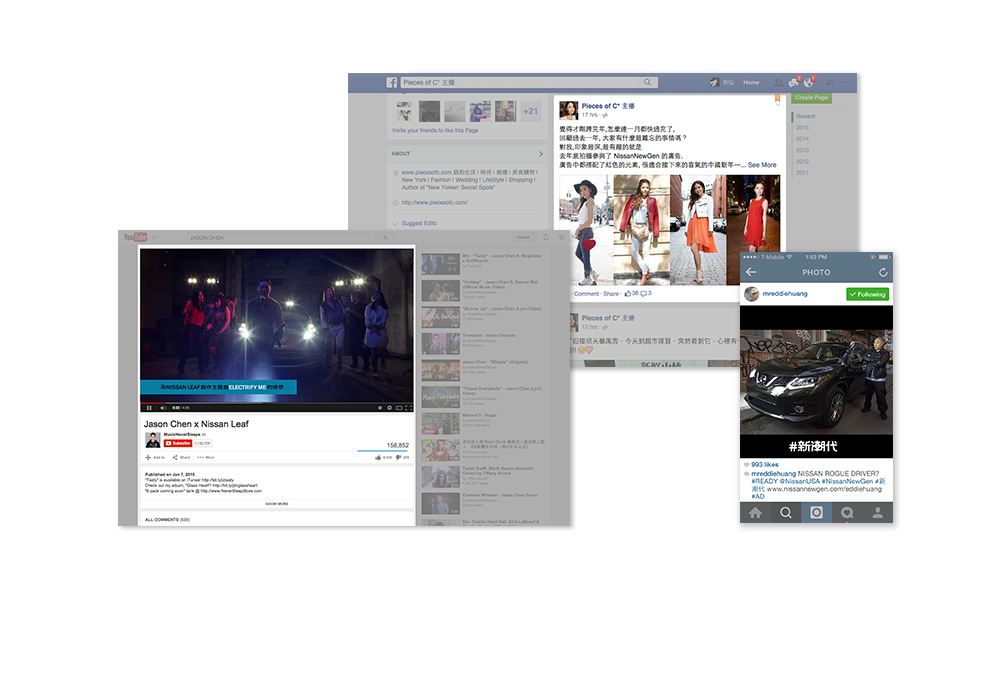Jump to 2014 in Facebook timeline

pos(802,139)
